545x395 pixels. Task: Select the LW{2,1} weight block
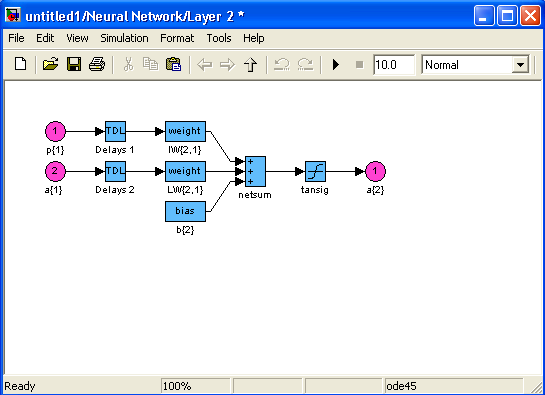point(185,171)
